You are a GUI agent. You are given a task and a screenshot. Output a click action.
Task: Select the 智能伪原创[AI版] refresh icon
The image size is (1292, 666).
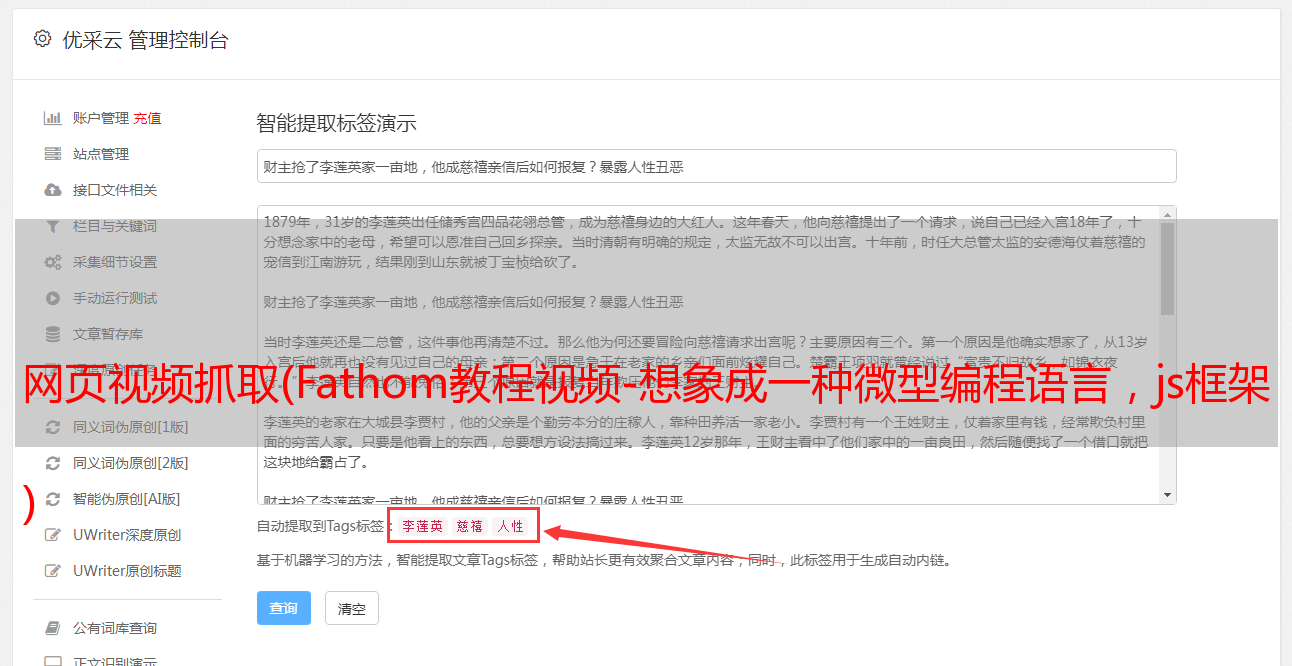[53, 499]
